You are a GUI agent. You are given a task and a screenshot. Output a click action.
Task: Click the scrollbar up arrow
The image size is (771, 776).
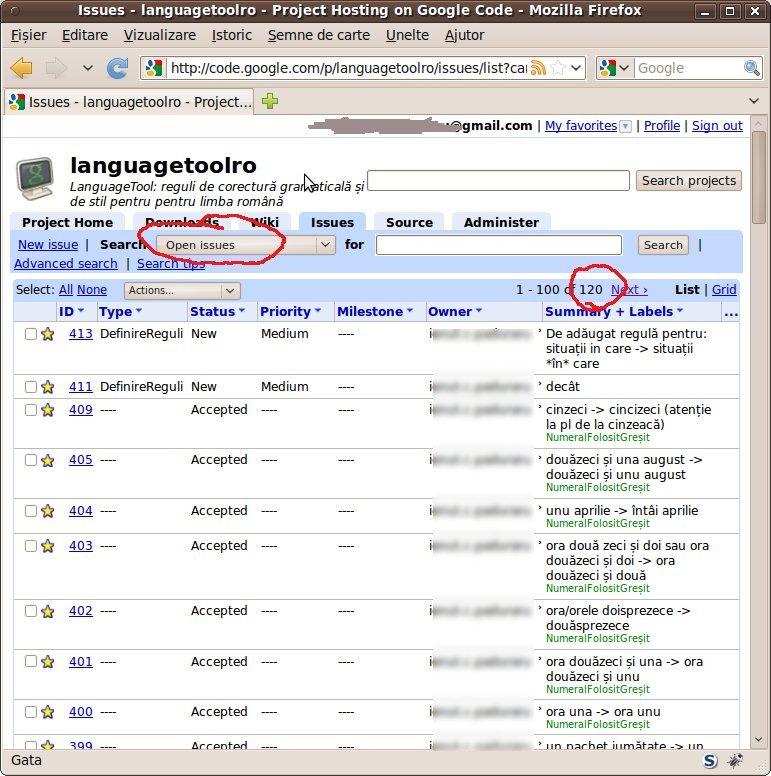(x=759, y=123)
